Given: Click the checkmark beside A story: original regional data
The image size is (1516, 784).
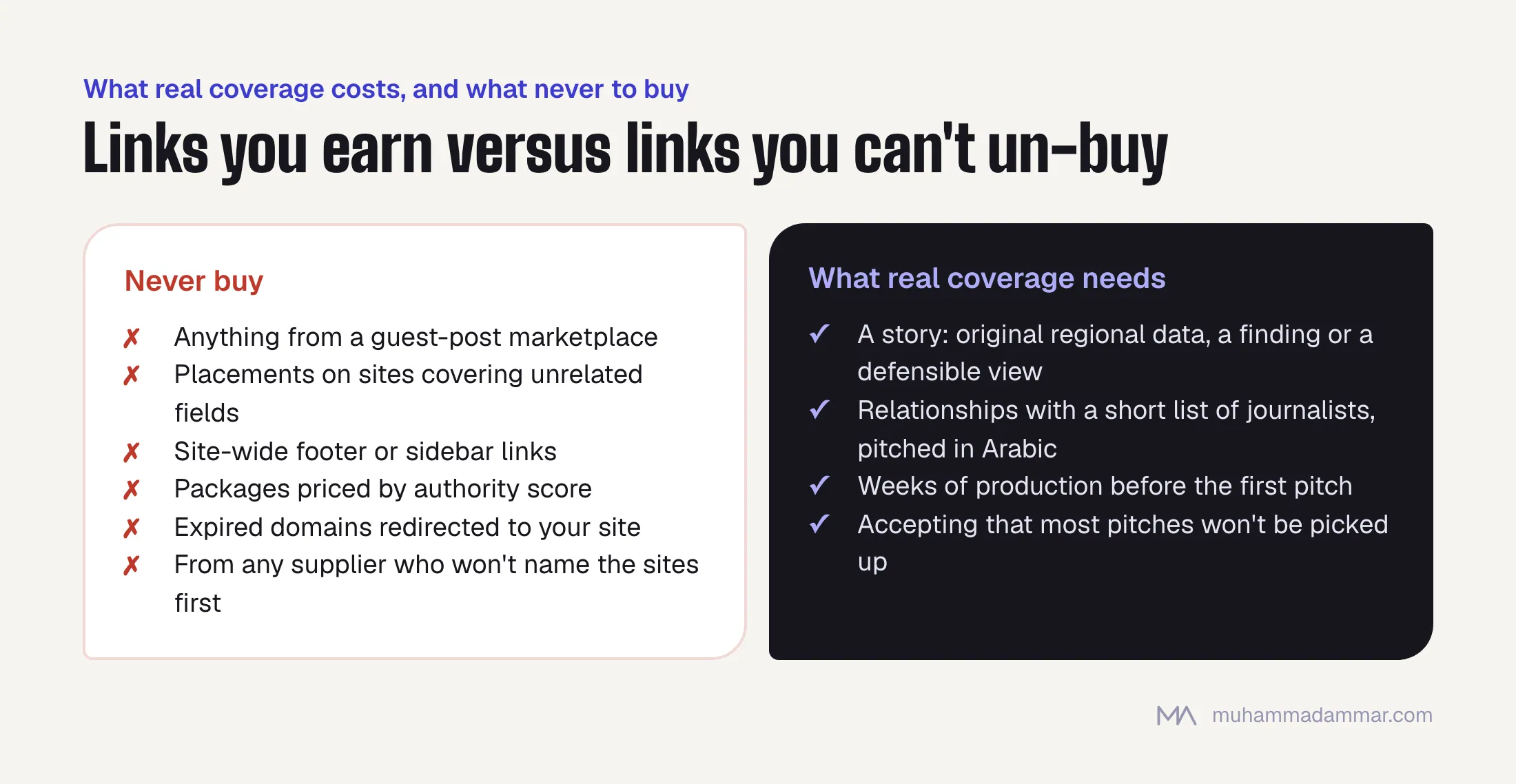Looking at the screenshot, I should tap(819, 334).
